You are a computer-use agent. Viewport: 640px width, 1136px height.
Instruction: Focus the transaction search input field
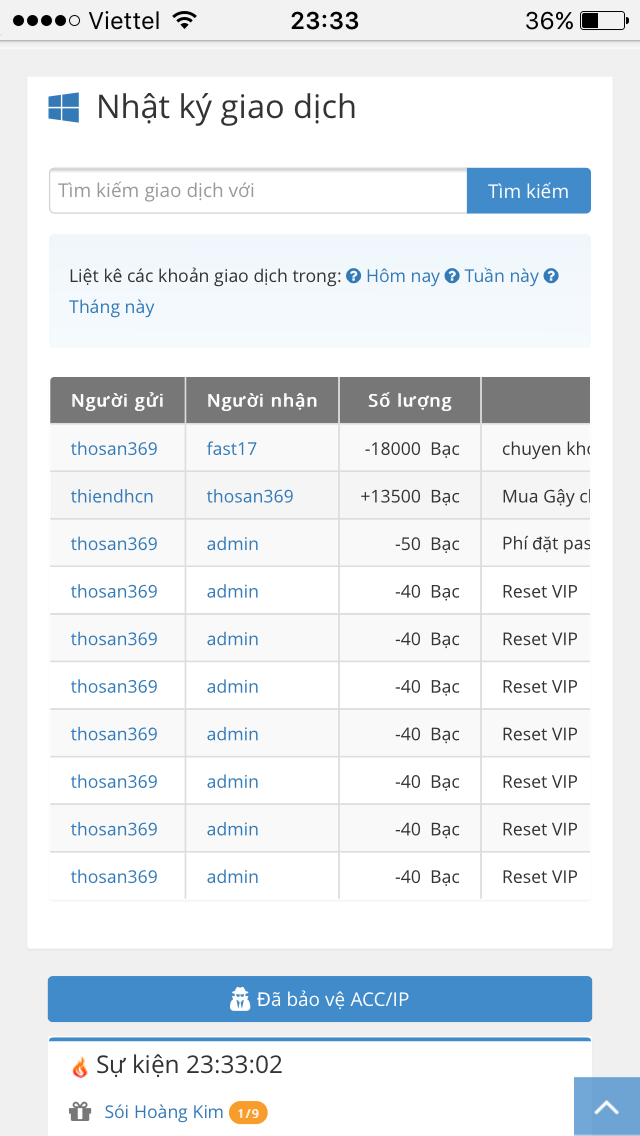pos(258,191)
